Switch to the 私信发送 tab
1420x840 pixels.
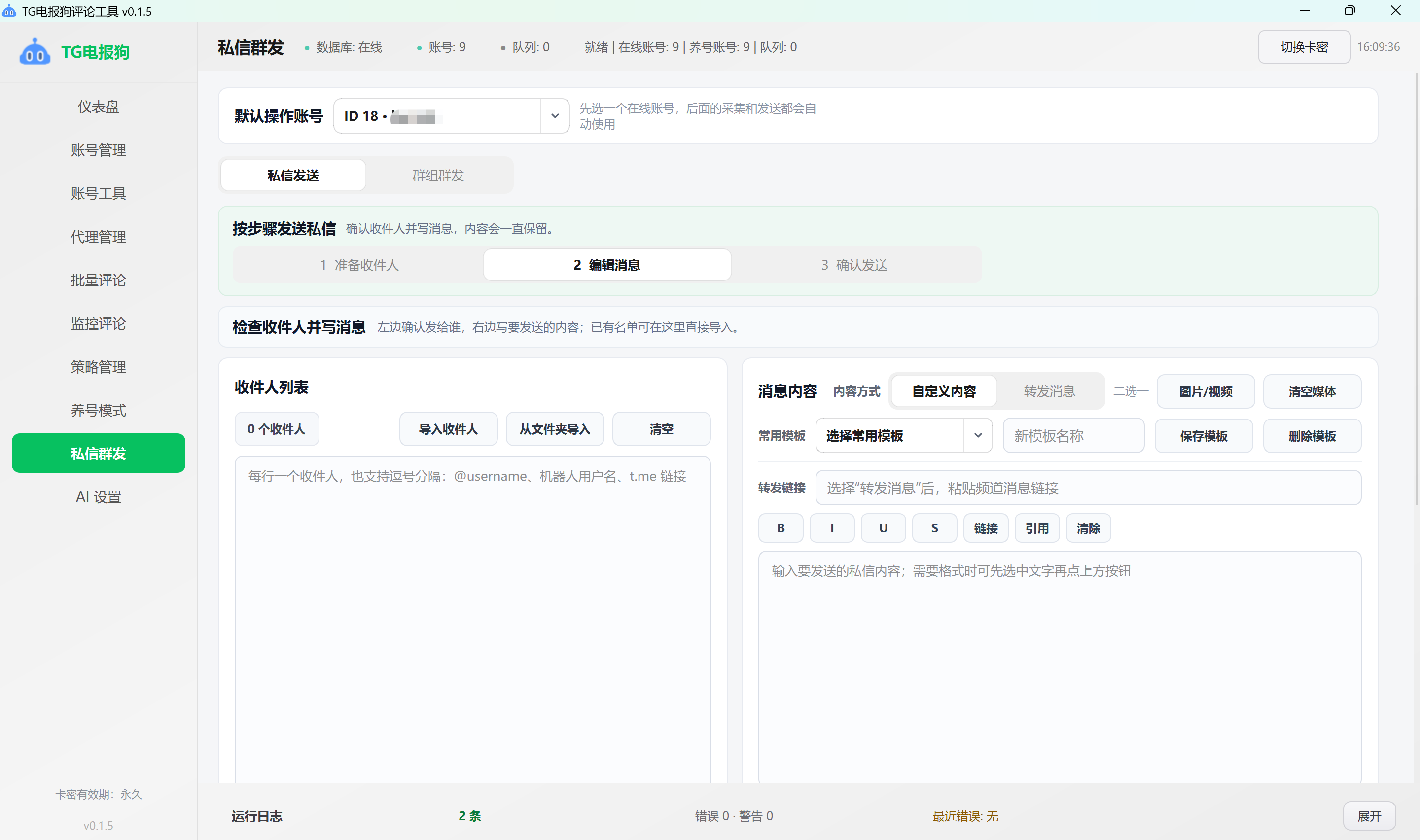(293, 175)
